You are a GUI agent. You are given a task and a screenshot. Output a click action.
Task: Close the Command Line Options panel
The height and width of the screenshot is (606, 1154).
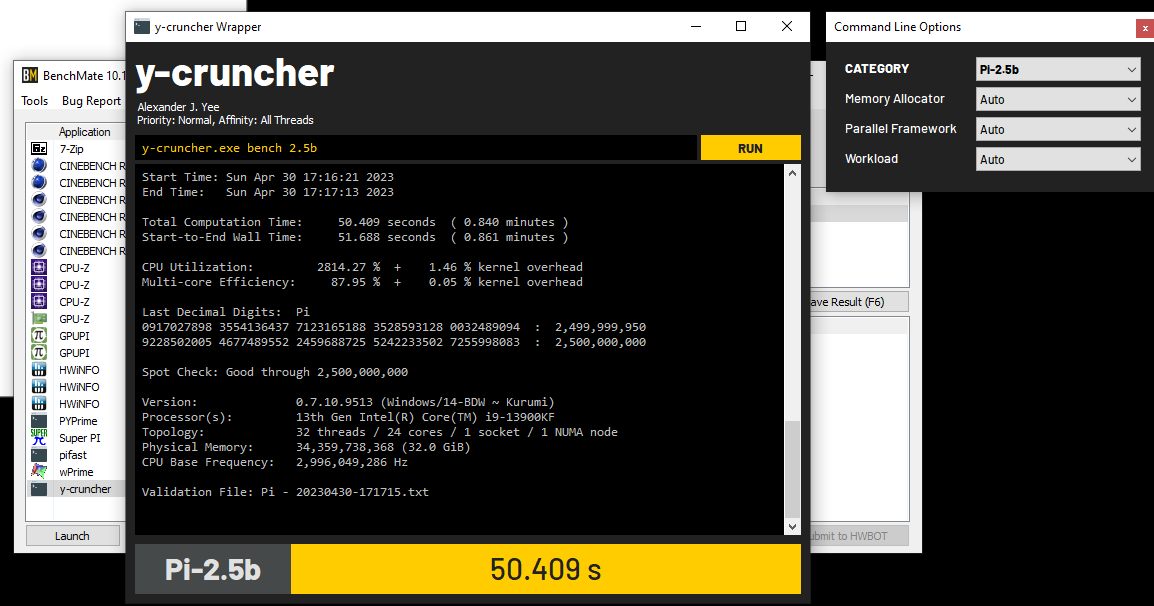coord(1144,28)
